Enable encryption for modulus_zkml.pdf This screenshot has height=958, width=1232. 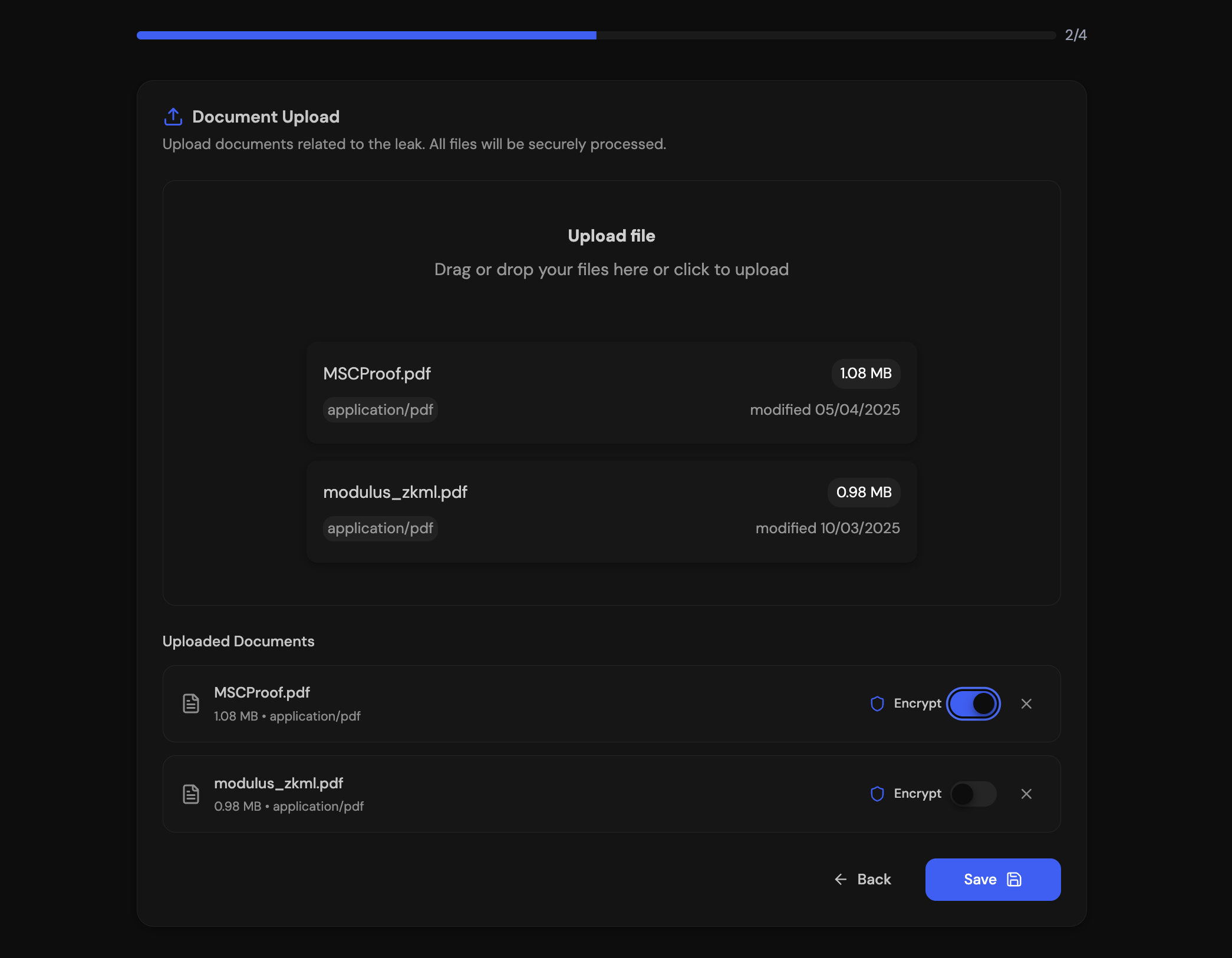[973, 794]
